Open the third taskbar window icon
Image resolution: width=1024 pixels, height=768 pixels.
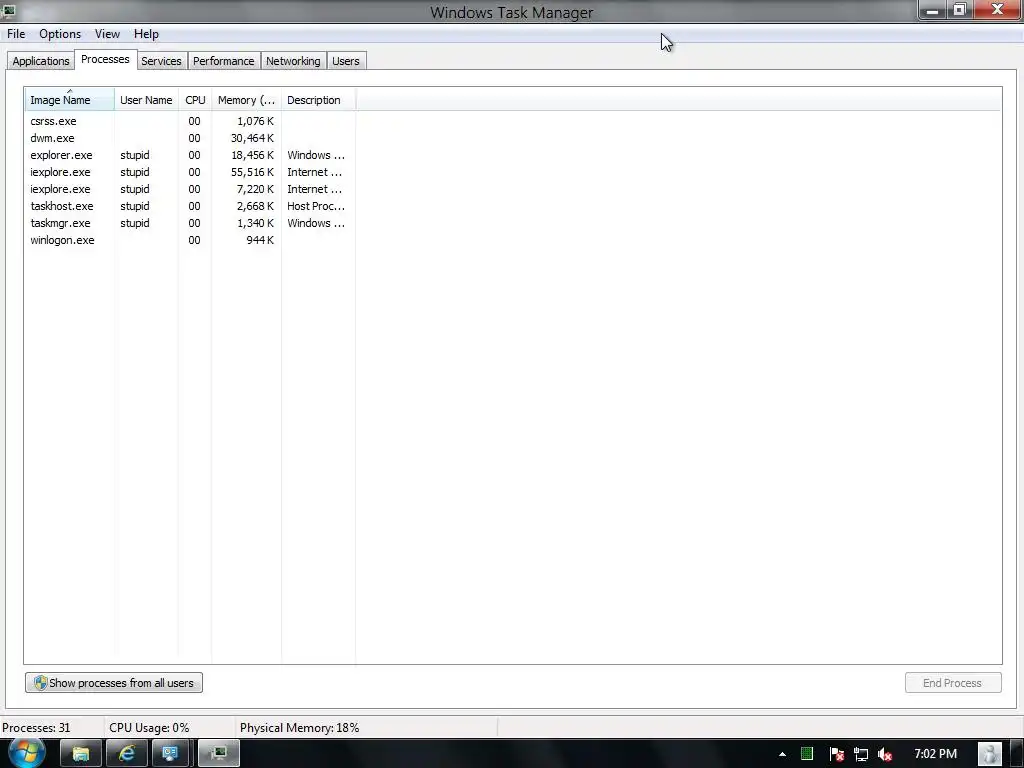coord(170,754)
